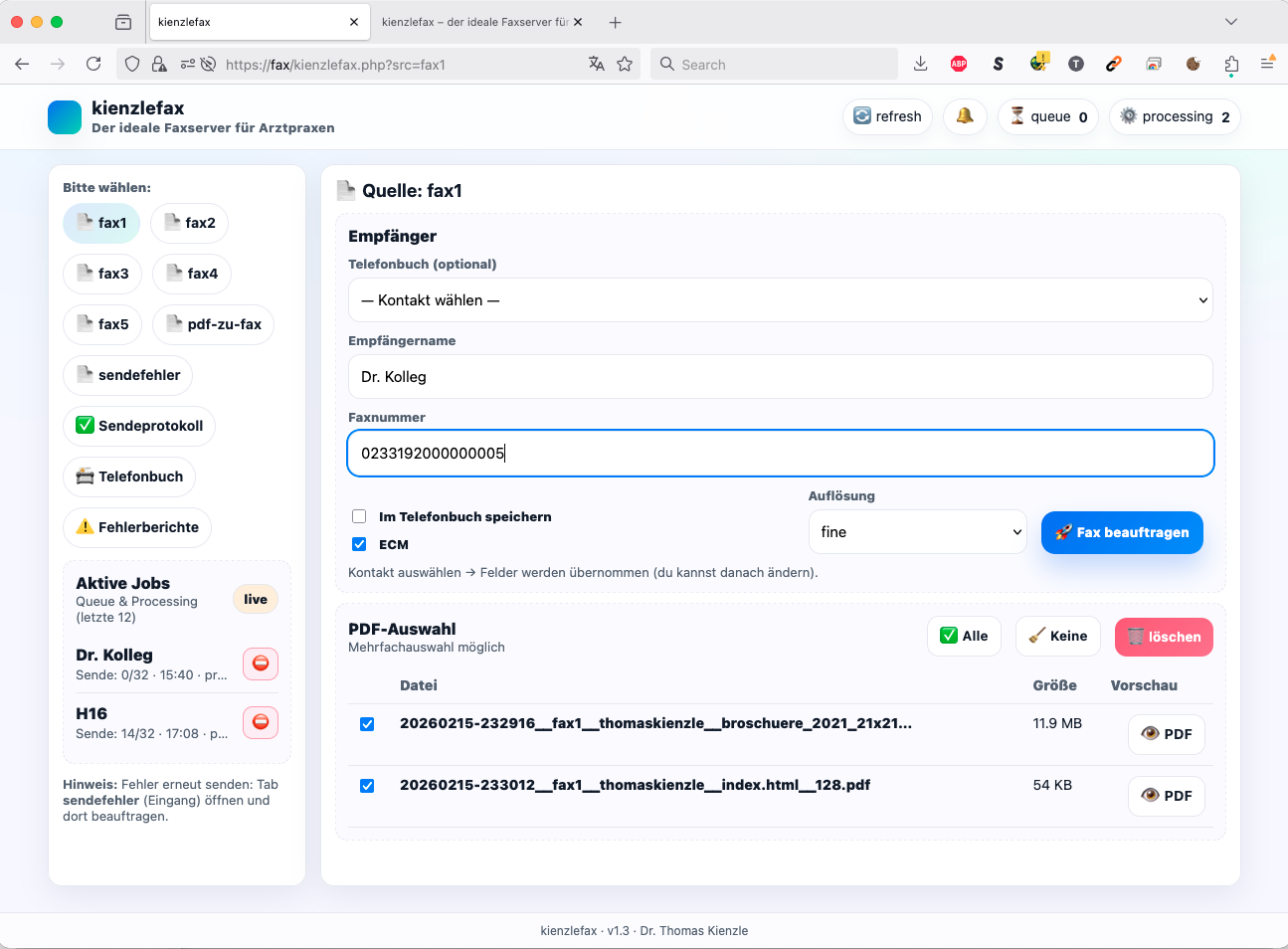
Task: Bookmark this page with star icon
Action: (x=625, y=65)
